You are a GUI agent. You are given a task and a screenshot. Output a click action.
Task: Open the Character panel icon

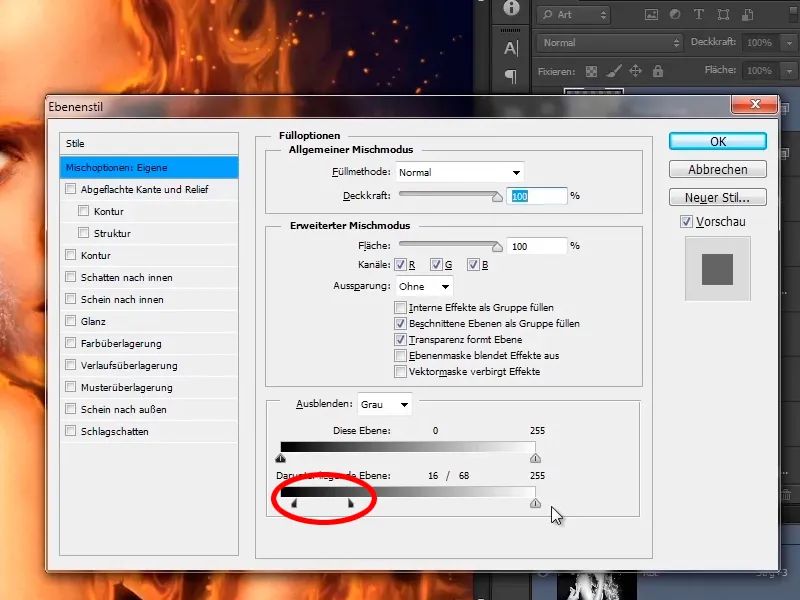point(511,48)
